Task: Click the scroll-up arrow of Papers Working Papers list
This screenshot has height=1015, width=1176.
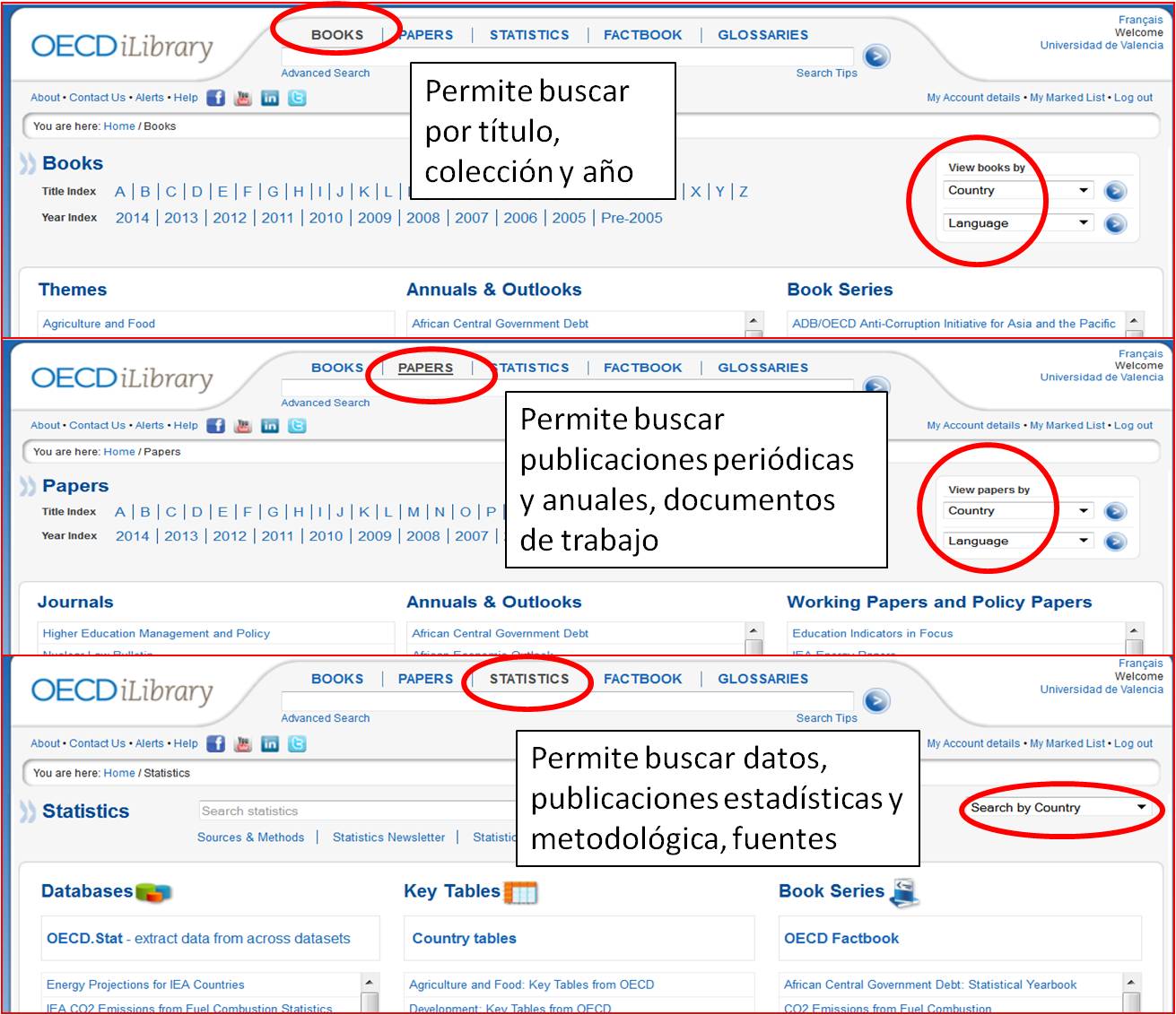Action: point(1134,631)
